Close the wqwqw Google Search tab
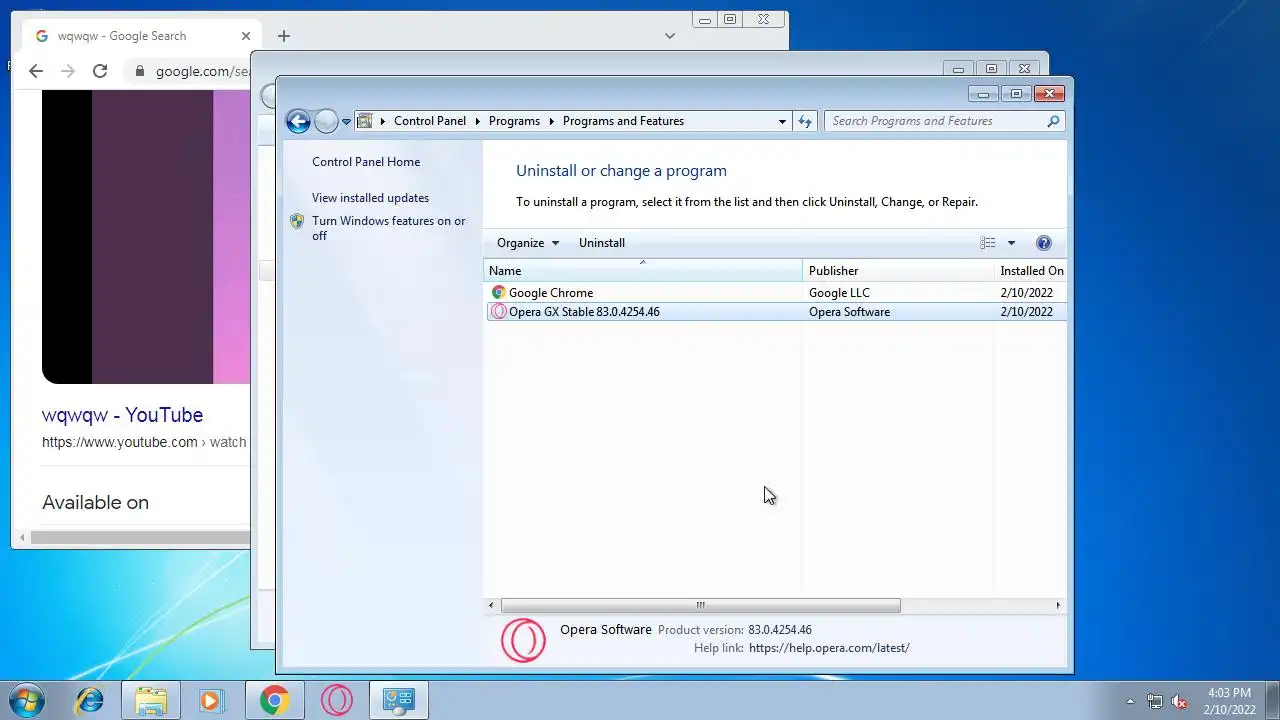The width and height of the screenshot is (1280, 720). tap(246, 36)
